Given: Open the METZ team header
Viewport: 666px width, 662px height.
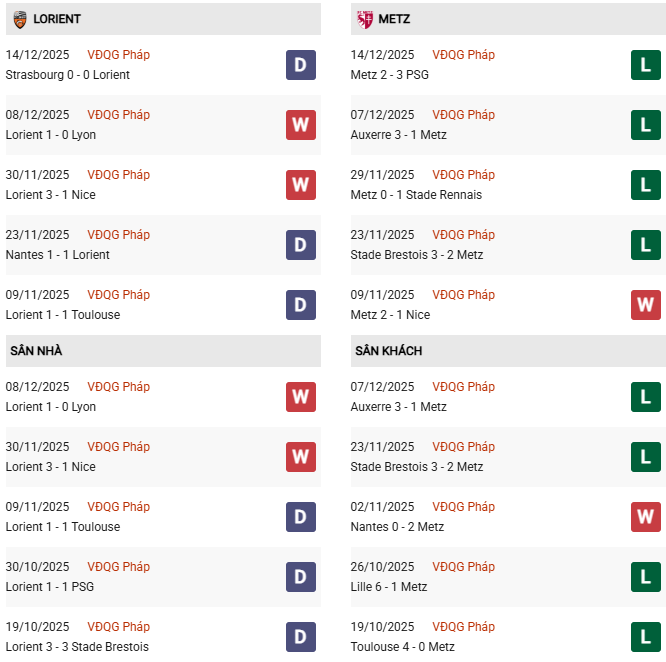Looking at the screenshot, I should [x=394, y=19].
